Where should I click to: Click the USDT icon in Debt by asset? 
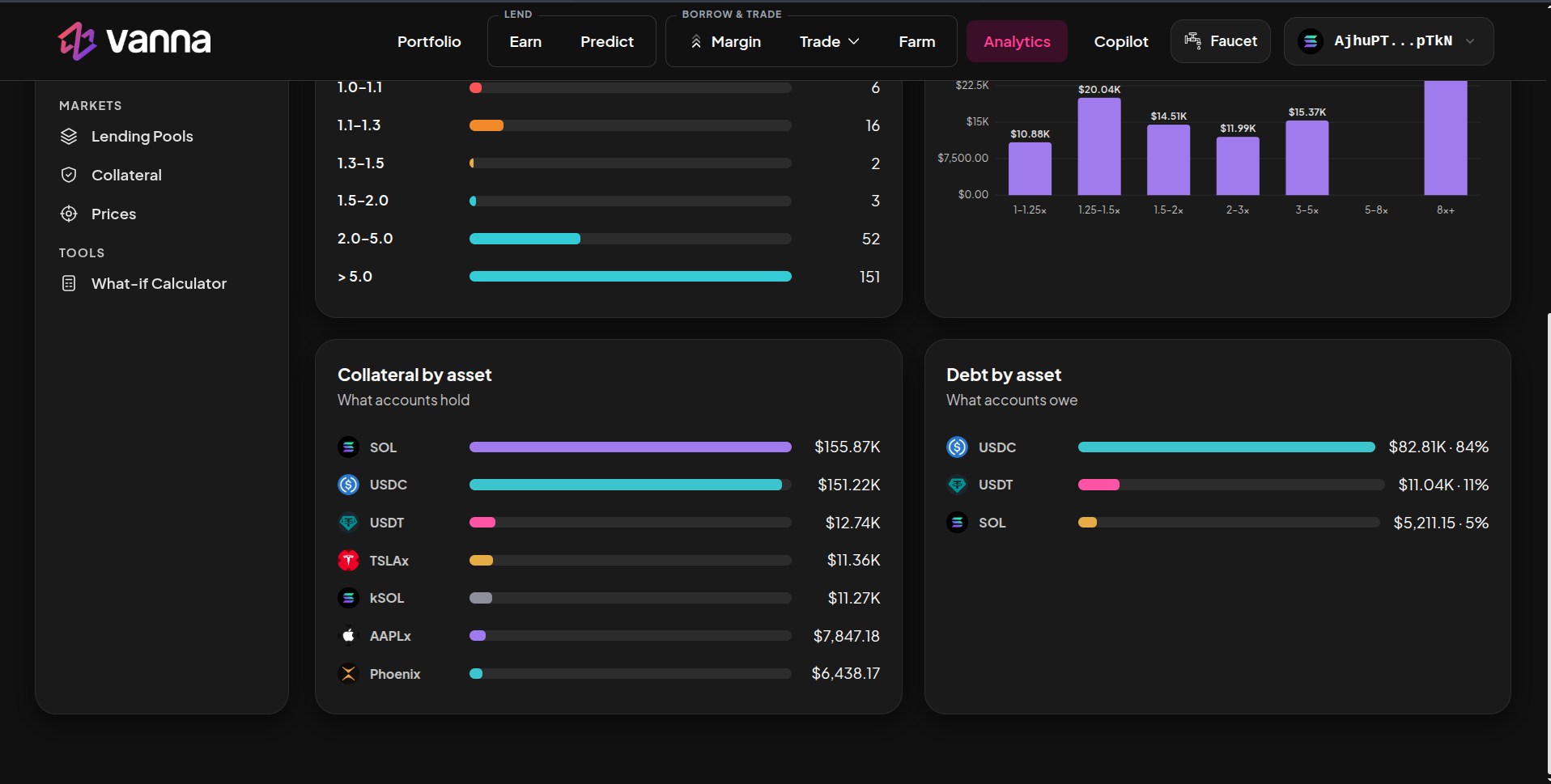tap(957, 485)
